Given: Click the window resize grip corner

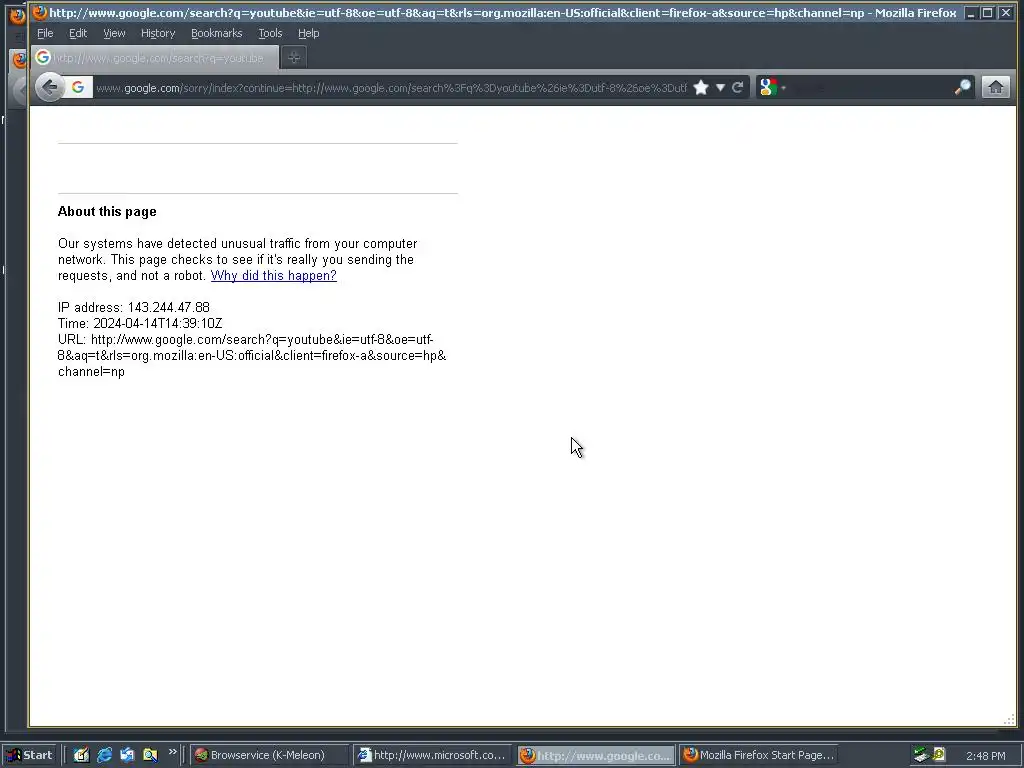Looking at the screenshot, I should tap(1009, 719).
